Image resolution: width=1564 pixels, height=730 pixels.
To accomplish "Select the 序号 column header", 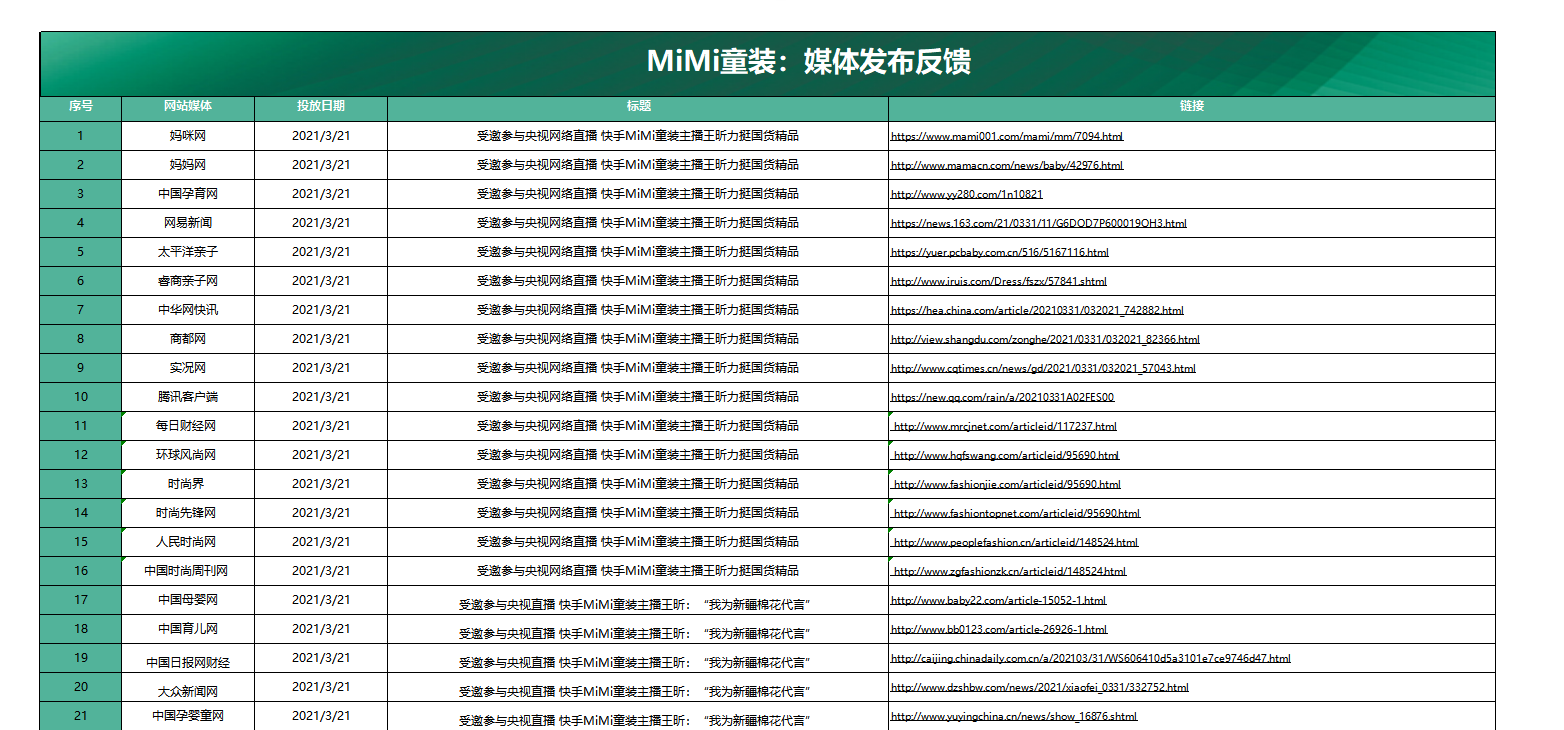I will (81, 106).
